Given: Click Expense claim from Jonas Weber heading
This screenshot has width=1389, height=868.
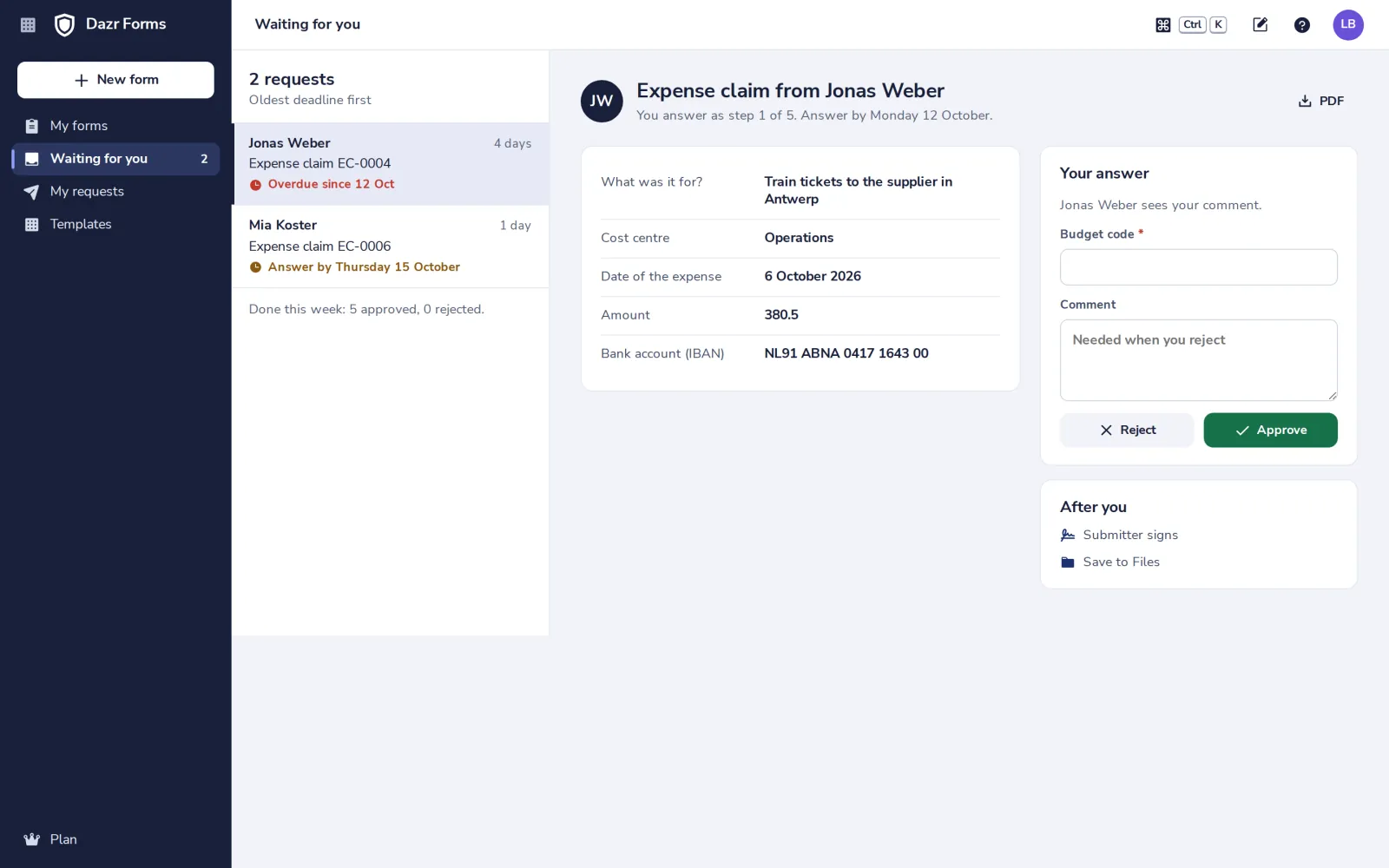Looking at the screenshot, I should pyautogui.click(x=790, y=91).
